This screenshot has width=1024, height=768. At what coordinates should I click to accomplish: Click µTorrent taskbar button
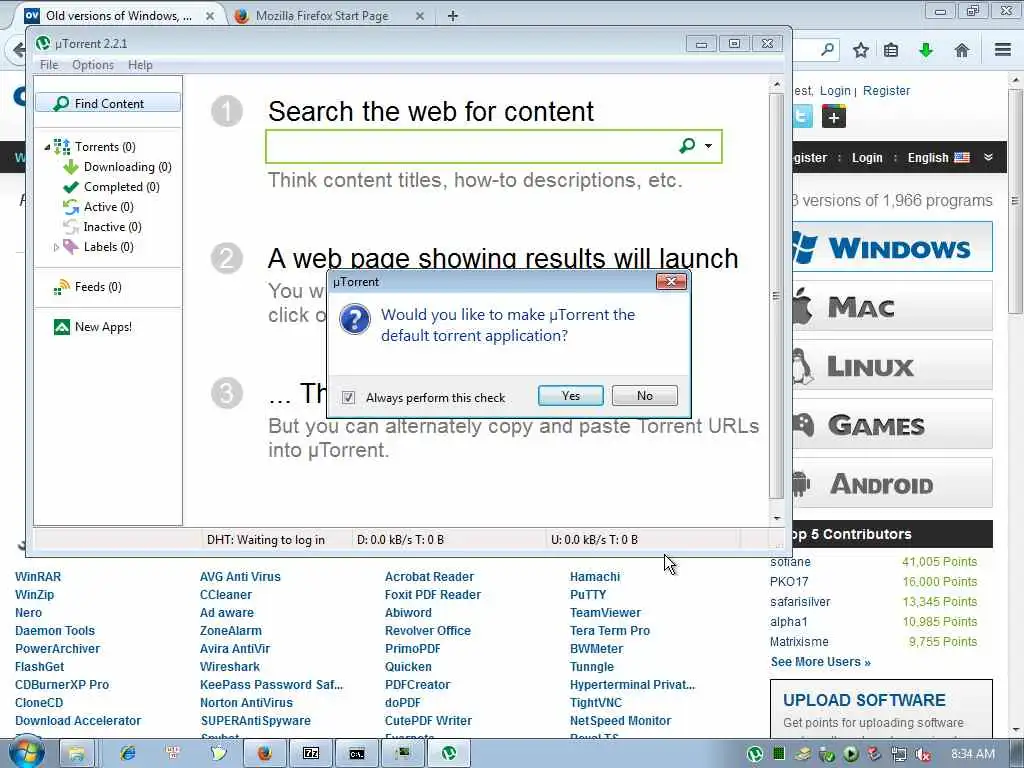pyautogui.click(x=449, y=754)
